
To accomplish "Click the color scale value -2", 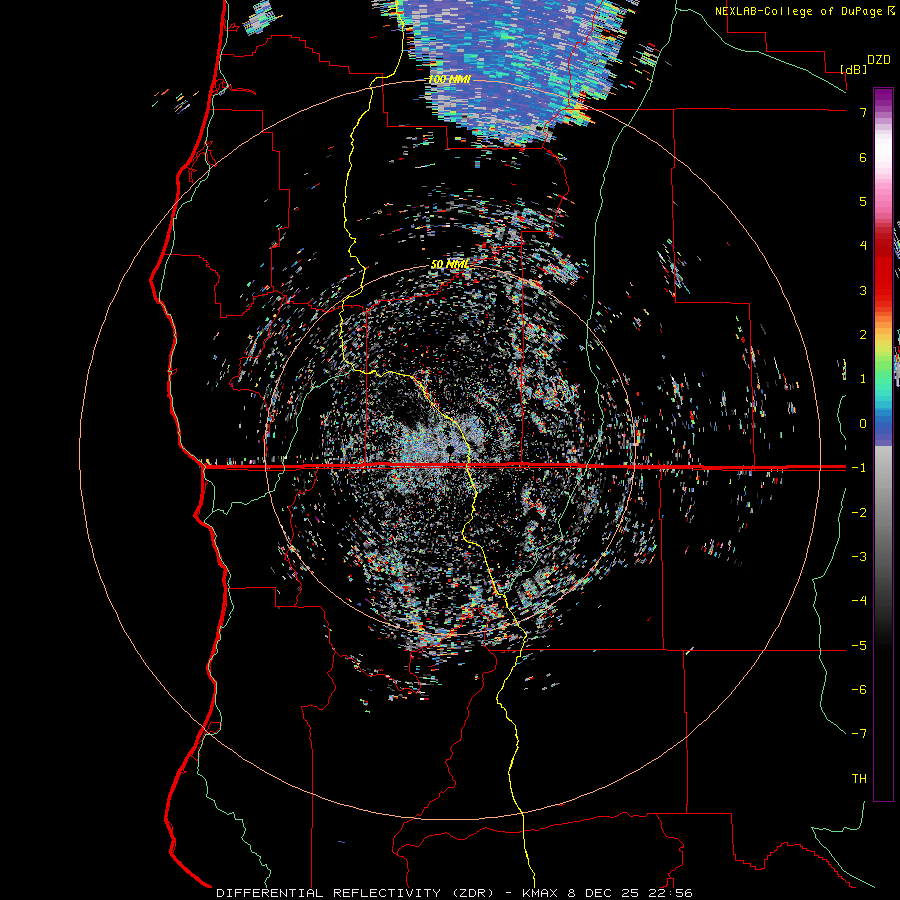I will click(859, 513).
